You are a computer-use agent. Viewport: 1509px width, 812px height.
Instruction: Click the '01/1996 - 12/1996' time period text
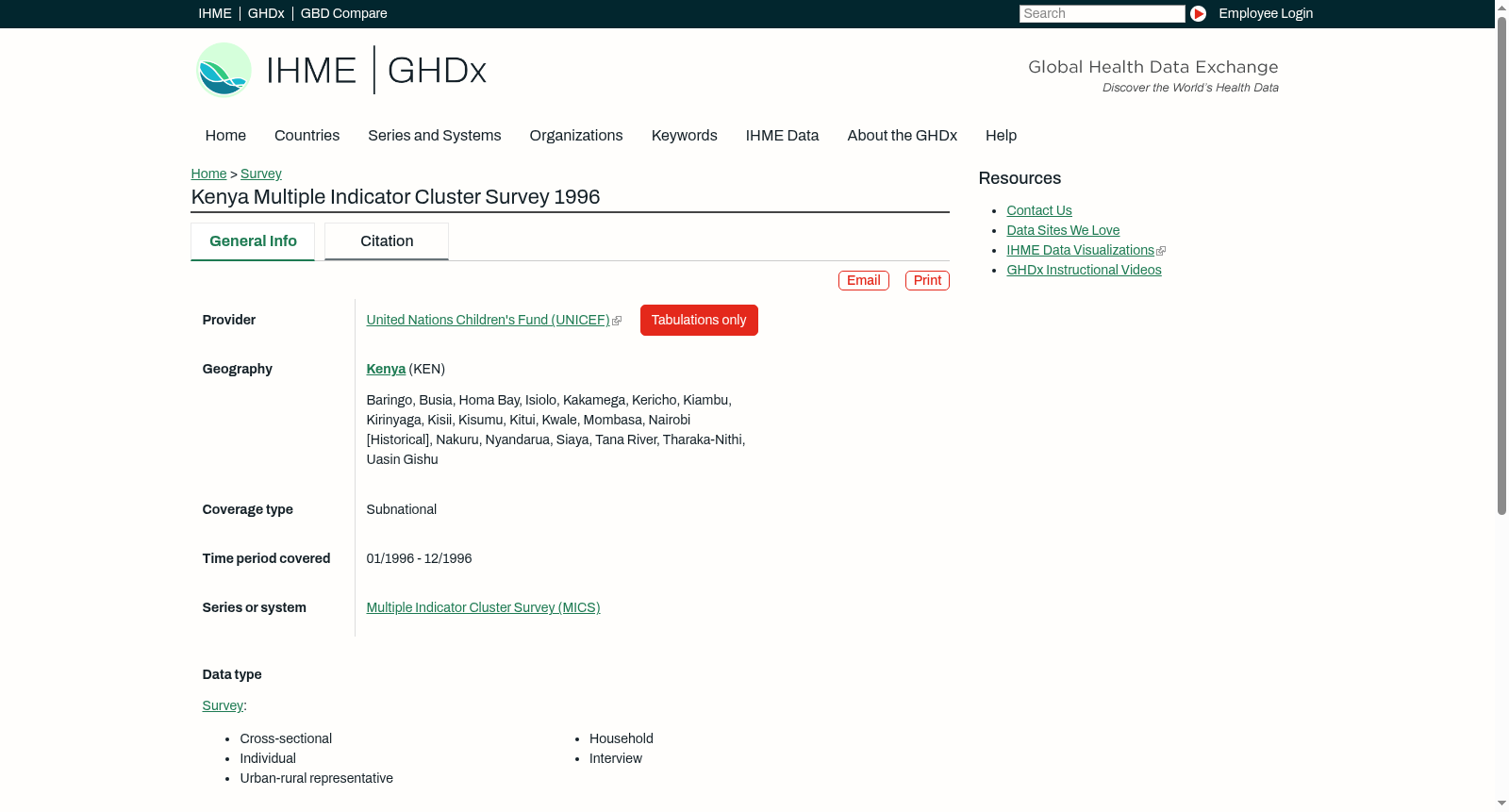(419, 558)
